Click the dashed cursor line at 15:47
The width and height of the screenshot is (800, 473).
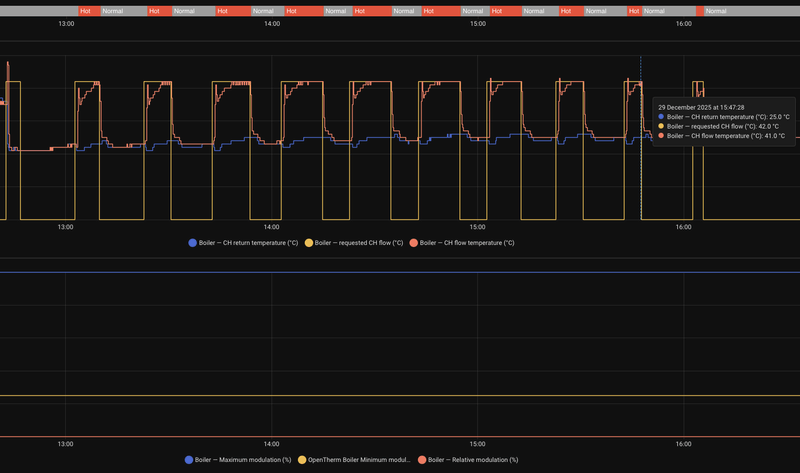(x=641, y=138)
